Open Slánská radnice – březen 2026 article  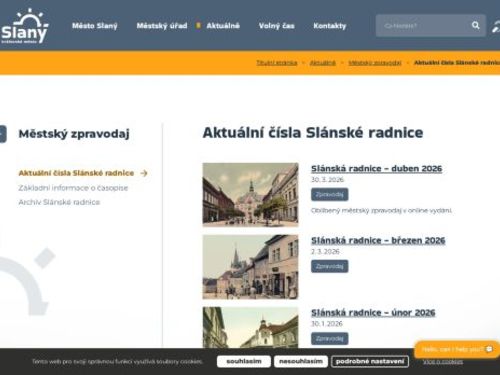[x=378, y=241]
